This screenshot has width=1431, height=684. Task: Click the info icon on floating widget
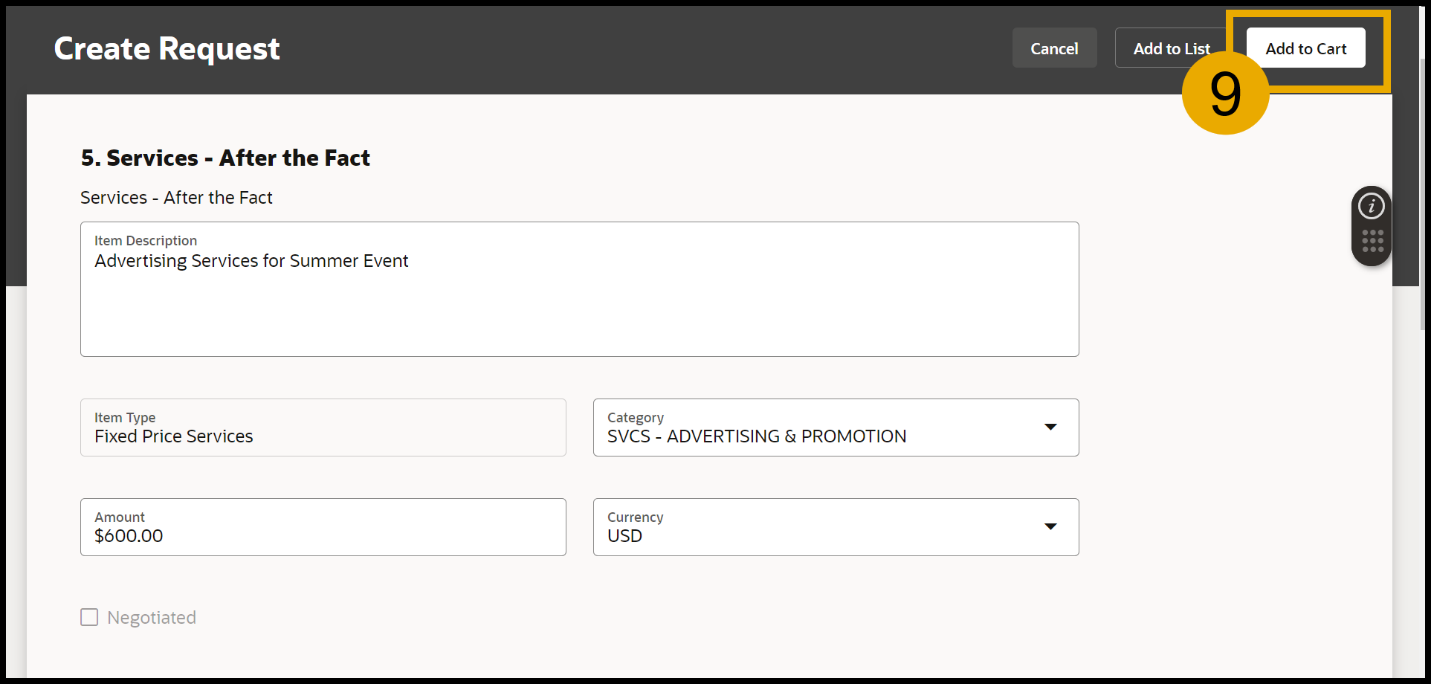1372,207
